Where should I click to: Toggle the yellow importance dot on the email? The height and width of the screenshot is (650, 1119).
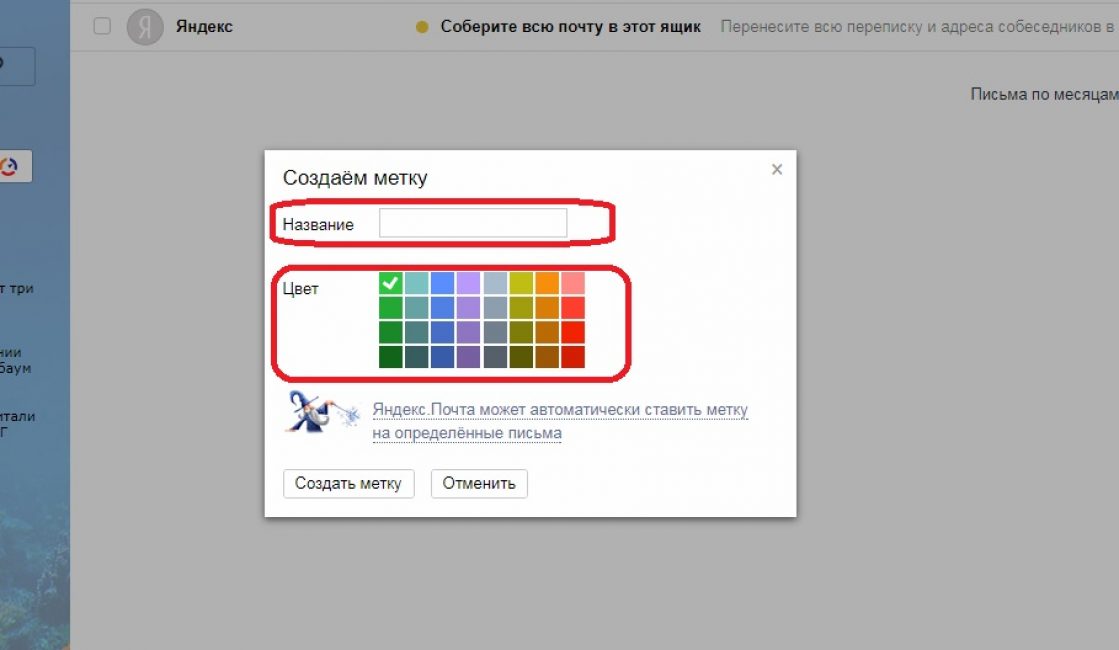(422, 27)
